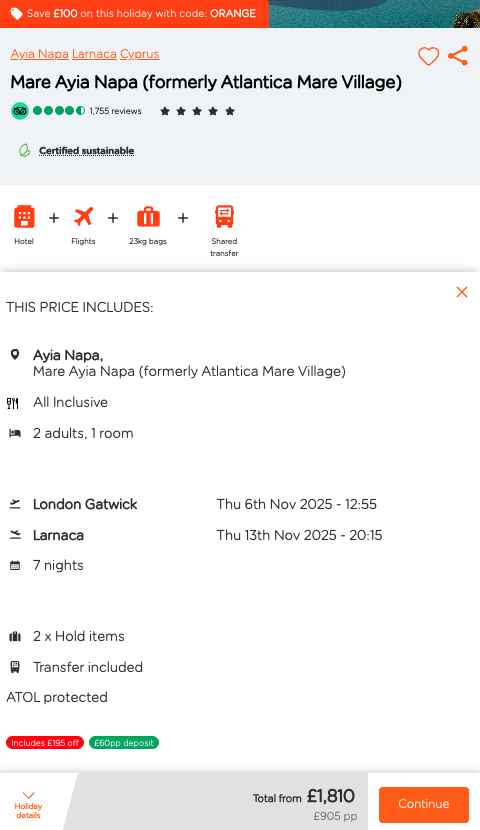The width and height of the screenshot is (480, 830).
Task: Collapse the Holiday details chevron
Action: coord(29,795)
